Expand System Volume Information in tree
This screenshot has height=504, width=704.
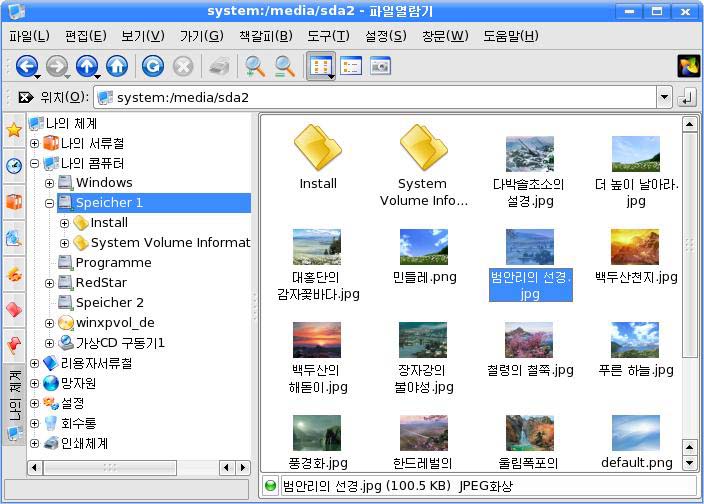(64, 243)
